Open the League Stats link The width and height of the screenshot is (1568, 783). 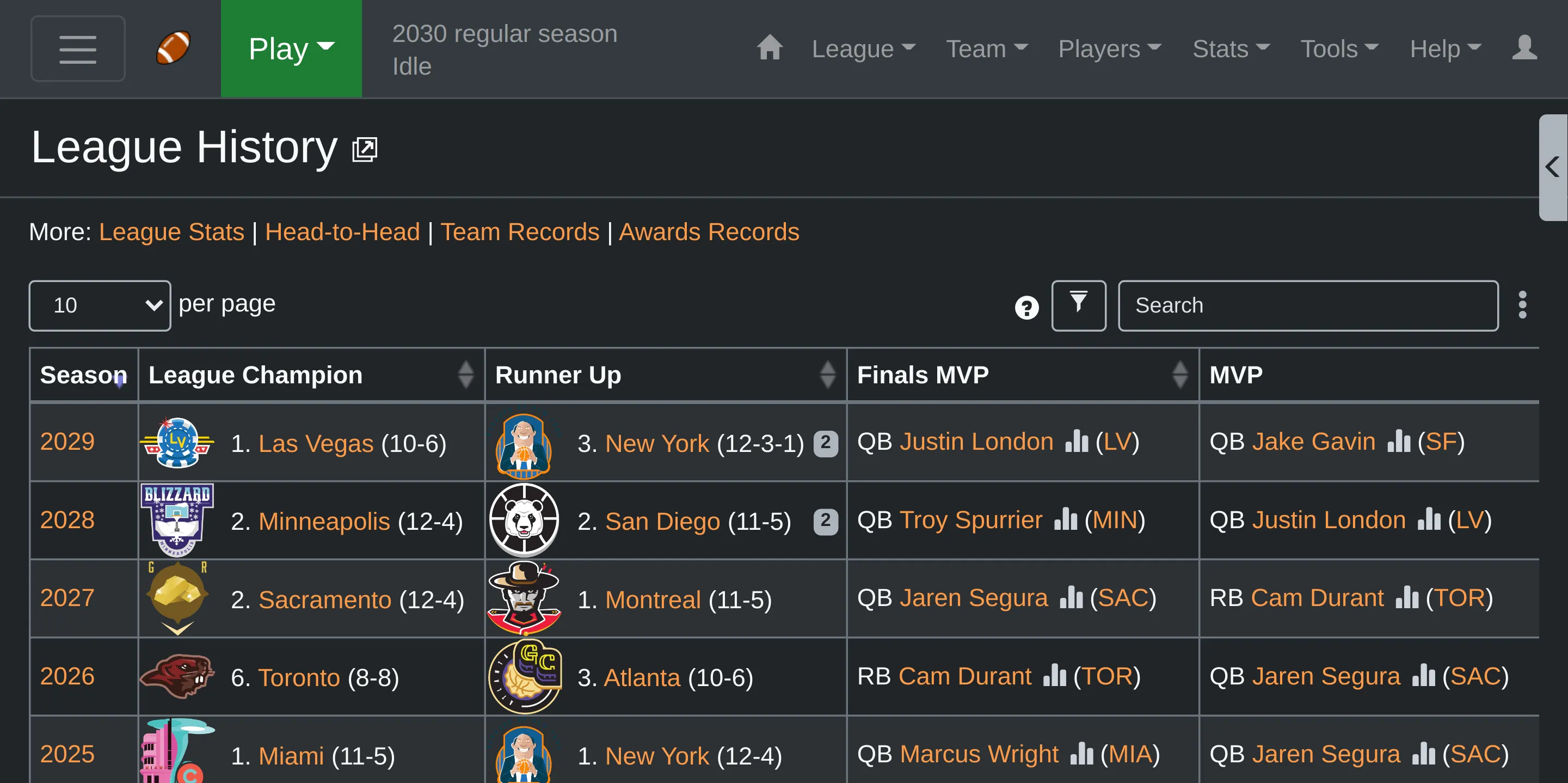pyautogui.click(x=170, y=231)
